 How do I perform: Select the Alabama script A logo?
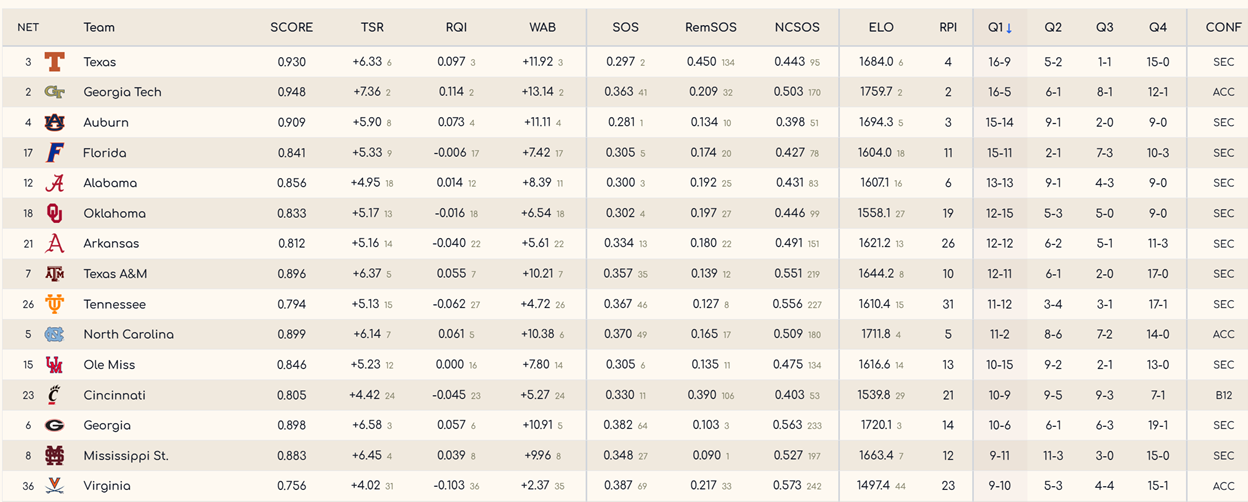click(54, 183)
